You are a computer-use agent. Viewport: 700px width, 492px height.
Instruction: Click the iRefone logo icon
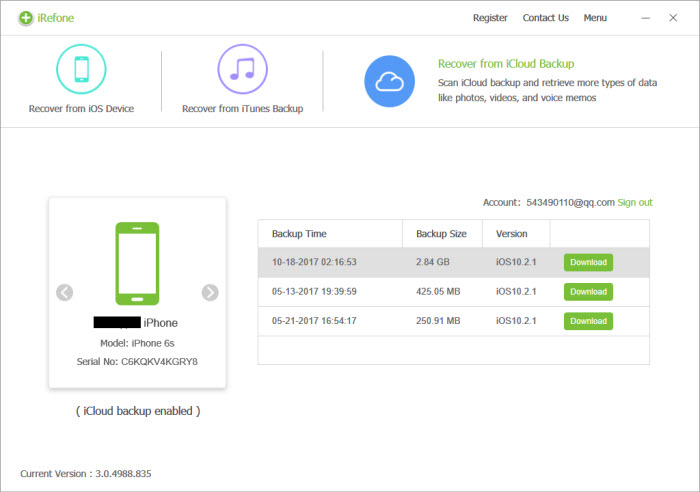coord(25,18)
